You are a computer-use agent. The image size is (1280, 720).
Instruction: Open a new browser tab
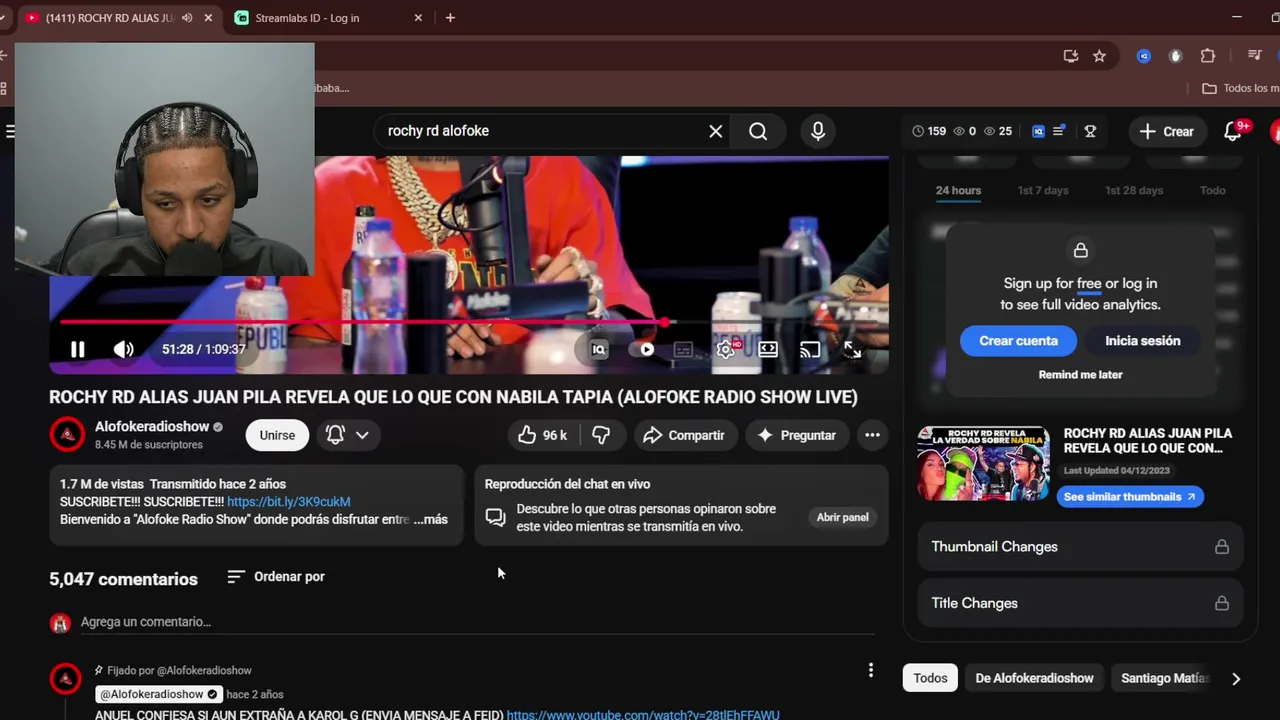tap(450, 18)
